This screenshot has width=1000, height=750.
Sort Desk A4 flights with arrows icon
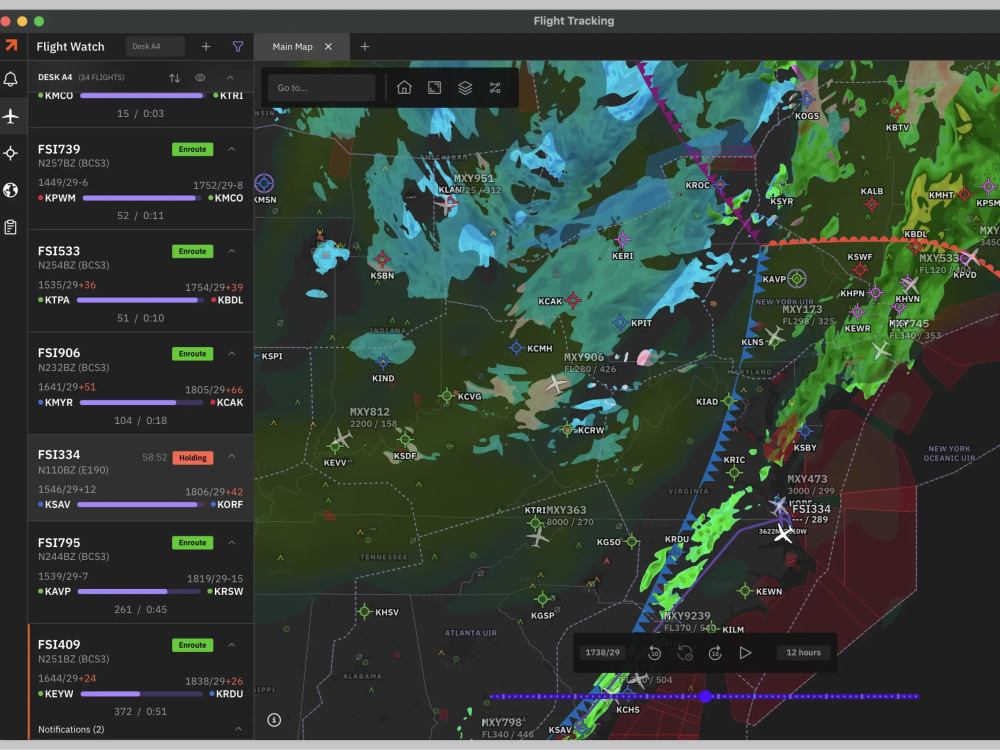tap(174, 78)
